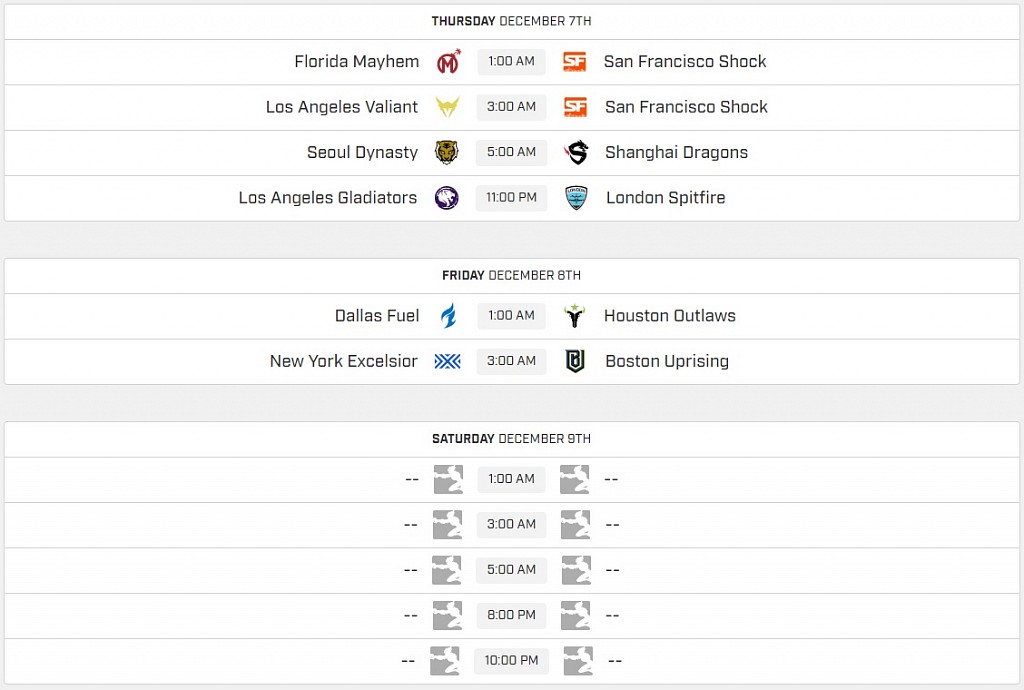Open the Florida Mayhem team name link
Viewport: 1024px width, 690px height.
pos(356,61)
